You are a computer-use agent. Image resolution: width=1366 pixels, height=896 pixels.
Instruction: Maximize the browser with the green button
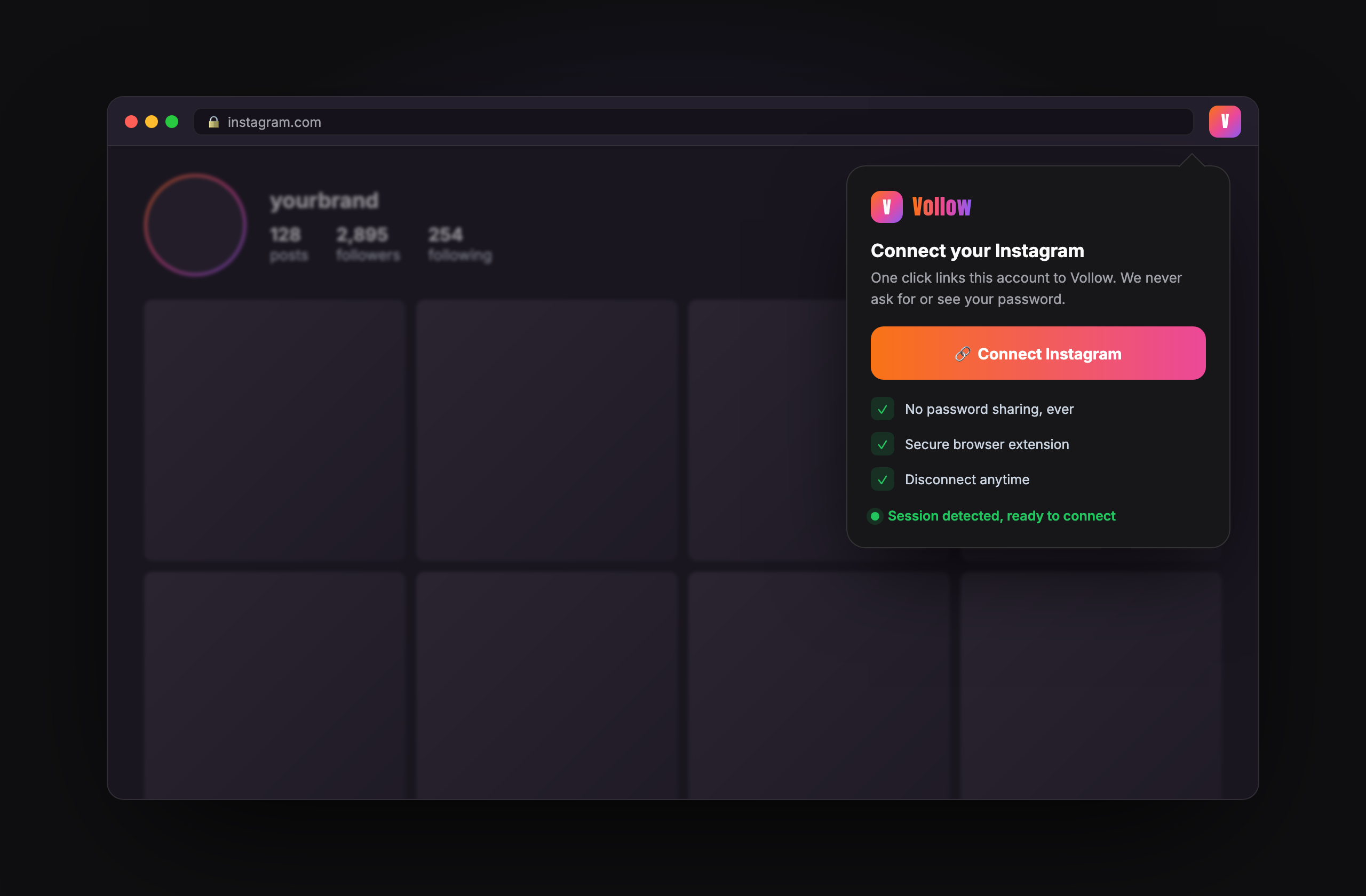click(172, 122)
